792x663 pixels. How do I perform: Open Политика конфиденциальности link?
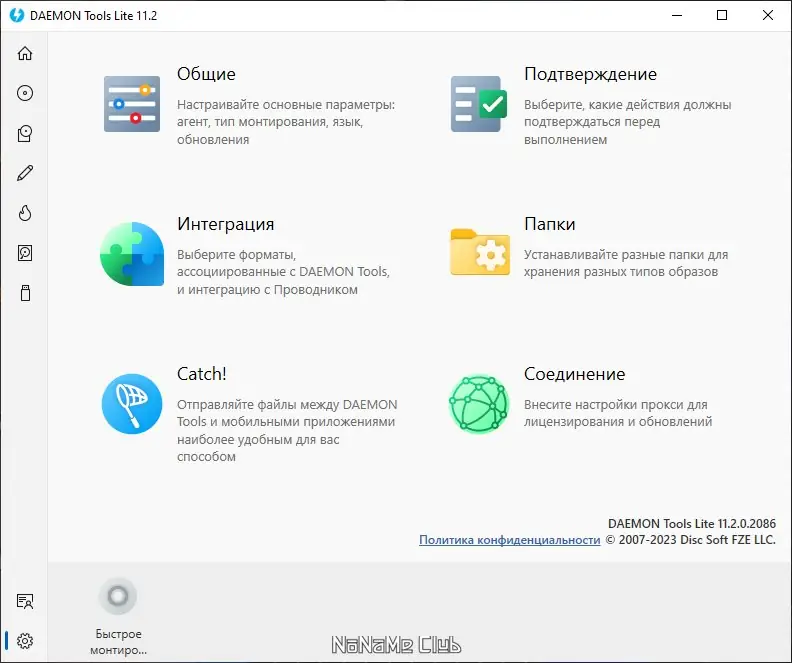tap(510, 540)
